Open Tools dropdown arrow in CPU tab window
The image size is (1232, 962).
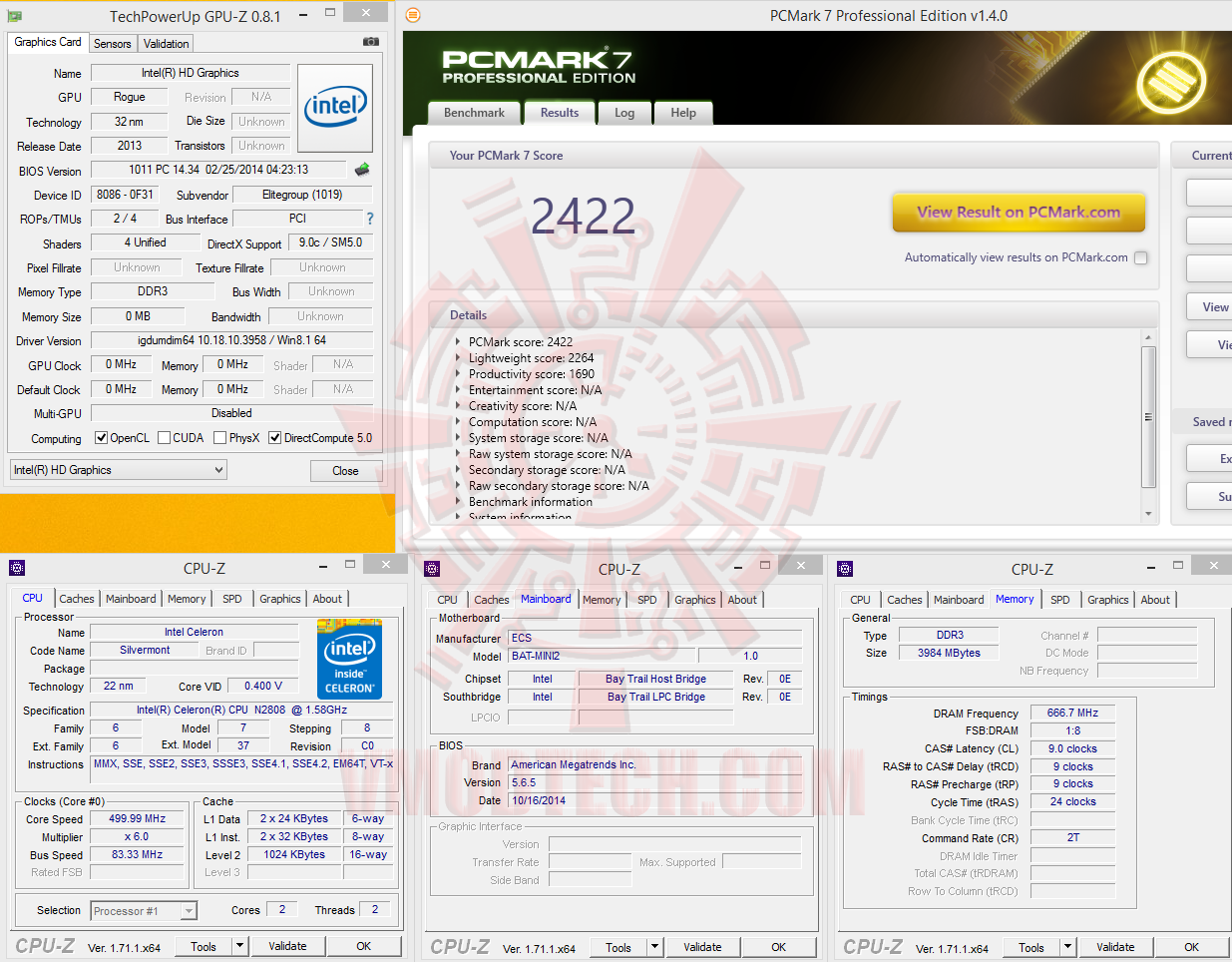coord(239,946)
